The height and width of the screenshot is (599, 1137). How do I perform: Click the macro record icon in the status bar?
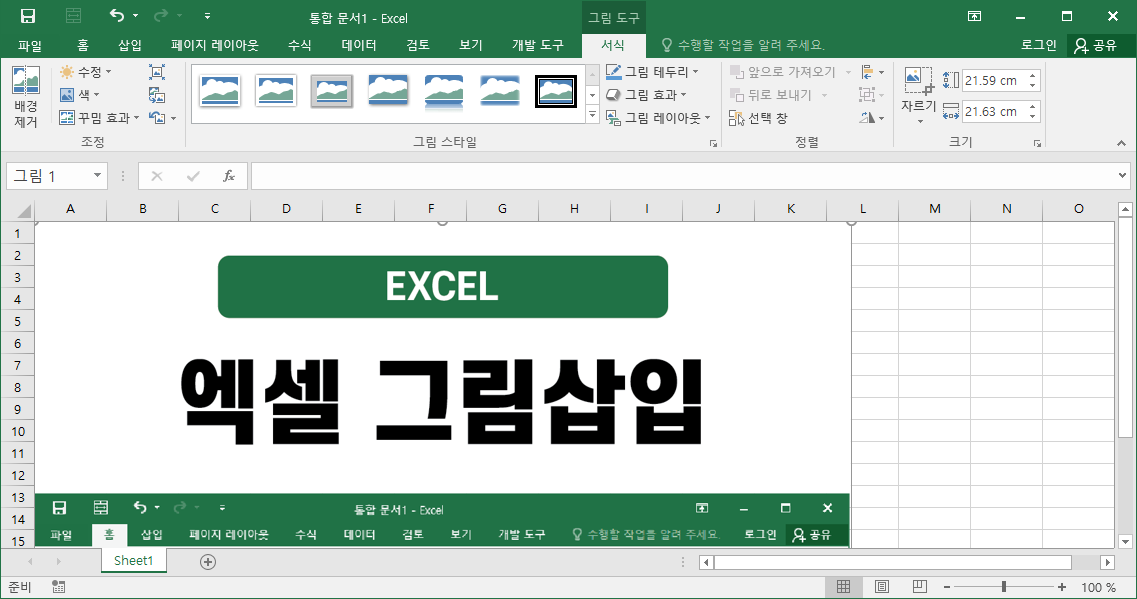(x=59, y=587)
